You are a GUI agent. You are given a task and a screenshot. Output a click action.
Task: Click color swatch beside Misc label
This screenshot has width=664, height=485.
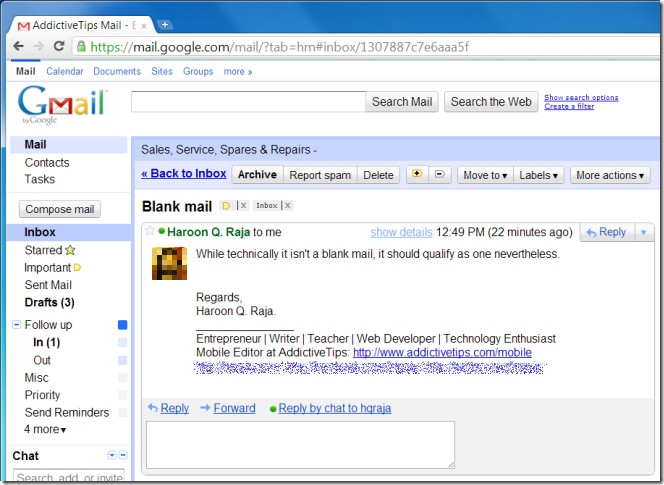point(122,377)
